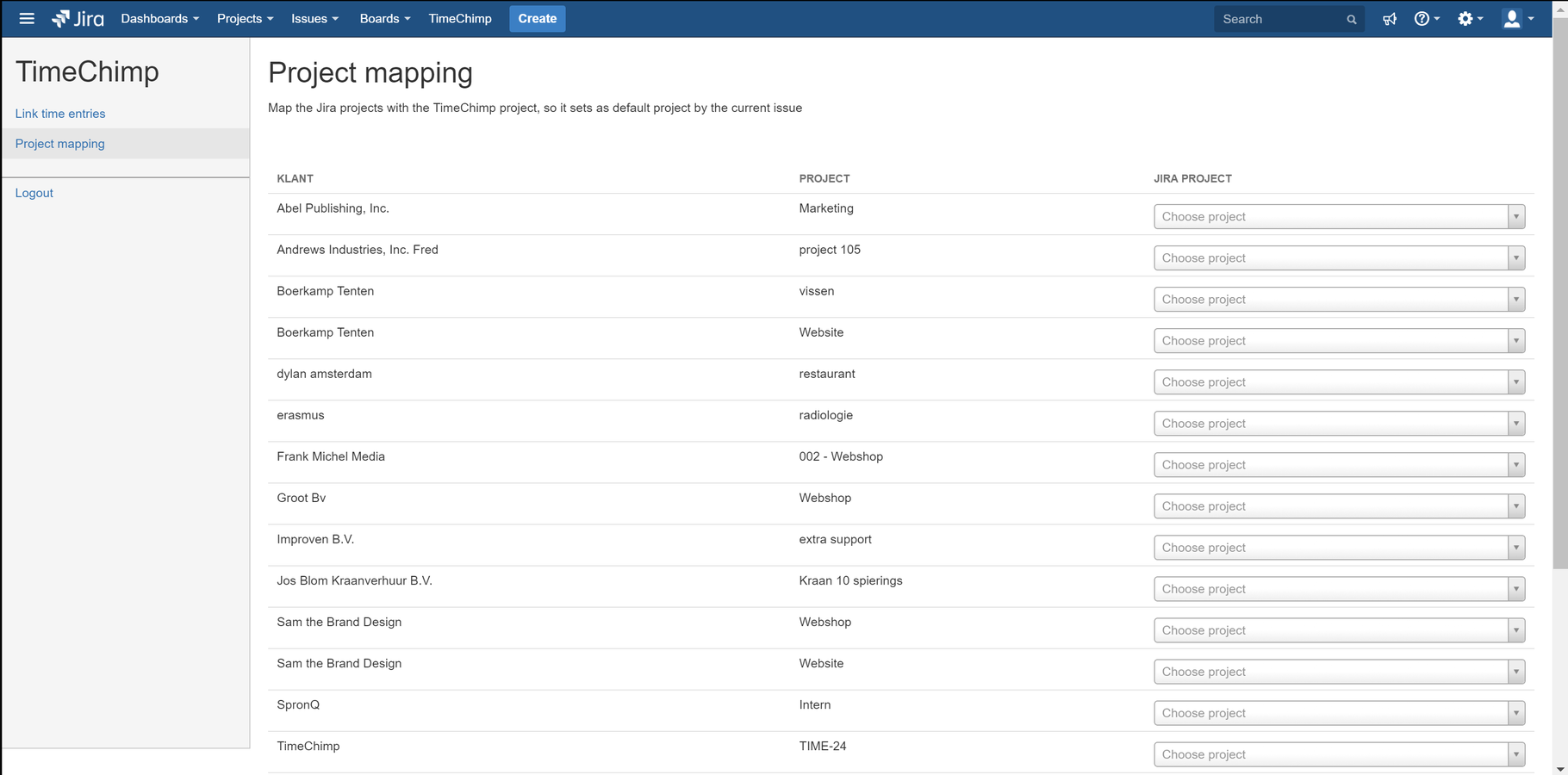
Task: Click the 'Andrews Industries, Inc. Fred' cell
Action: point(358,250)
